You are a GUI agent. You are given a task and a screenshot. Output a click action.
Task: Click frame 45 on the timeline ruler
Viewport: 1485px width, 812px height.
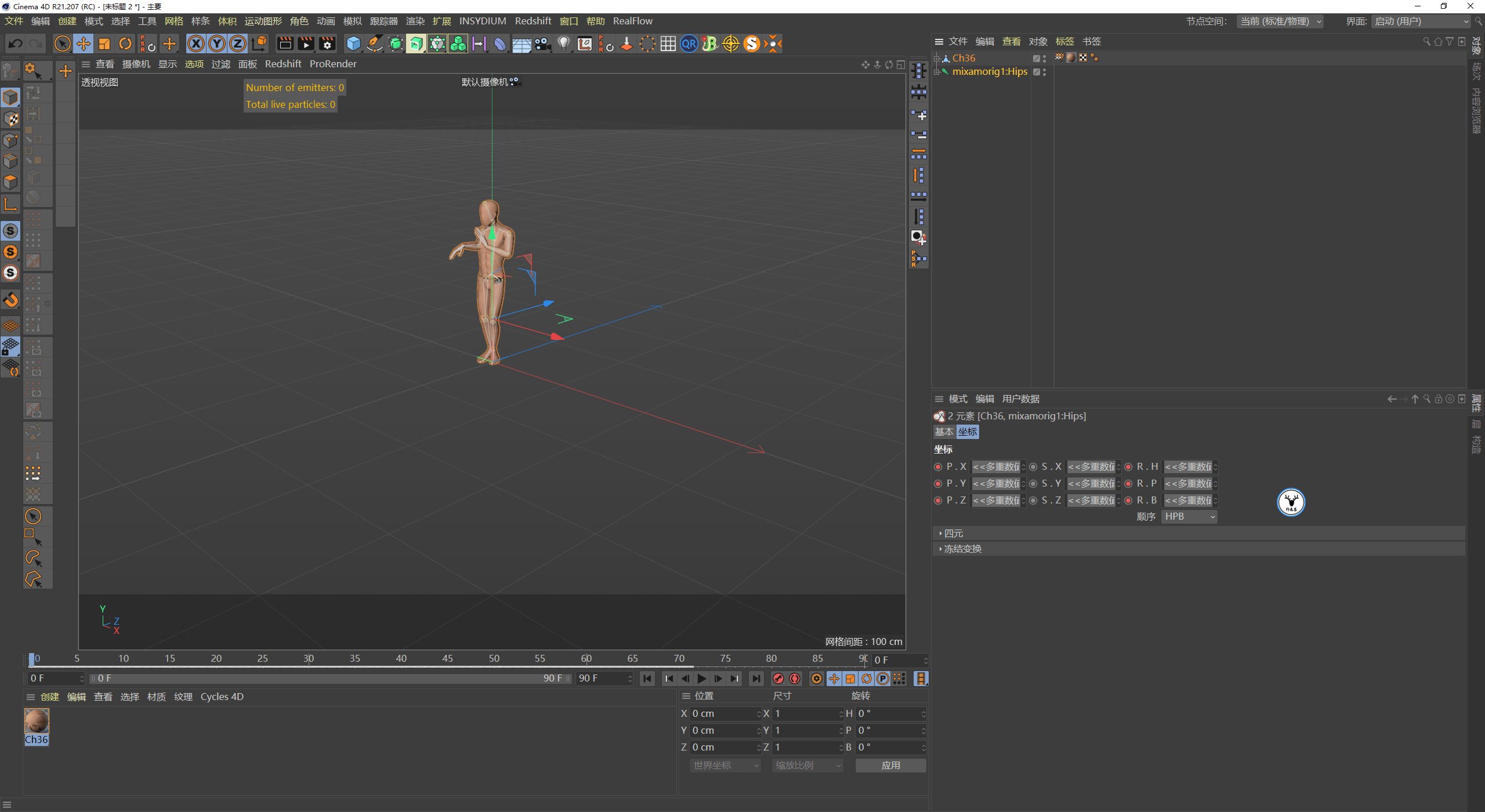click(448, 659)
